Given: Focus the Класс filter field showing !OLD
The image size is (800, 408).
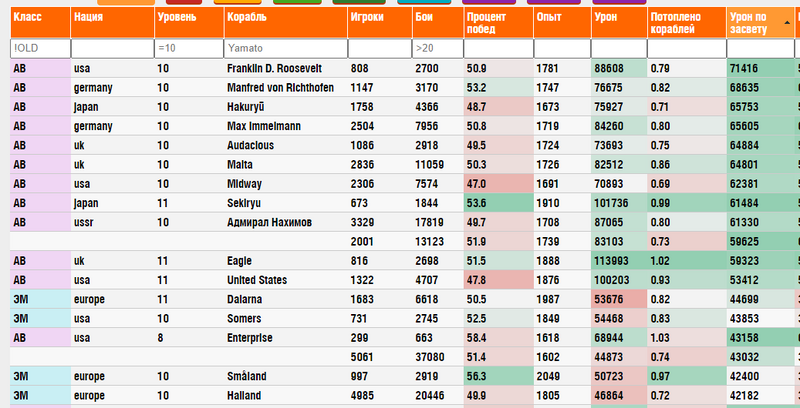Looking at the screenshot, I should pos(40,48).
